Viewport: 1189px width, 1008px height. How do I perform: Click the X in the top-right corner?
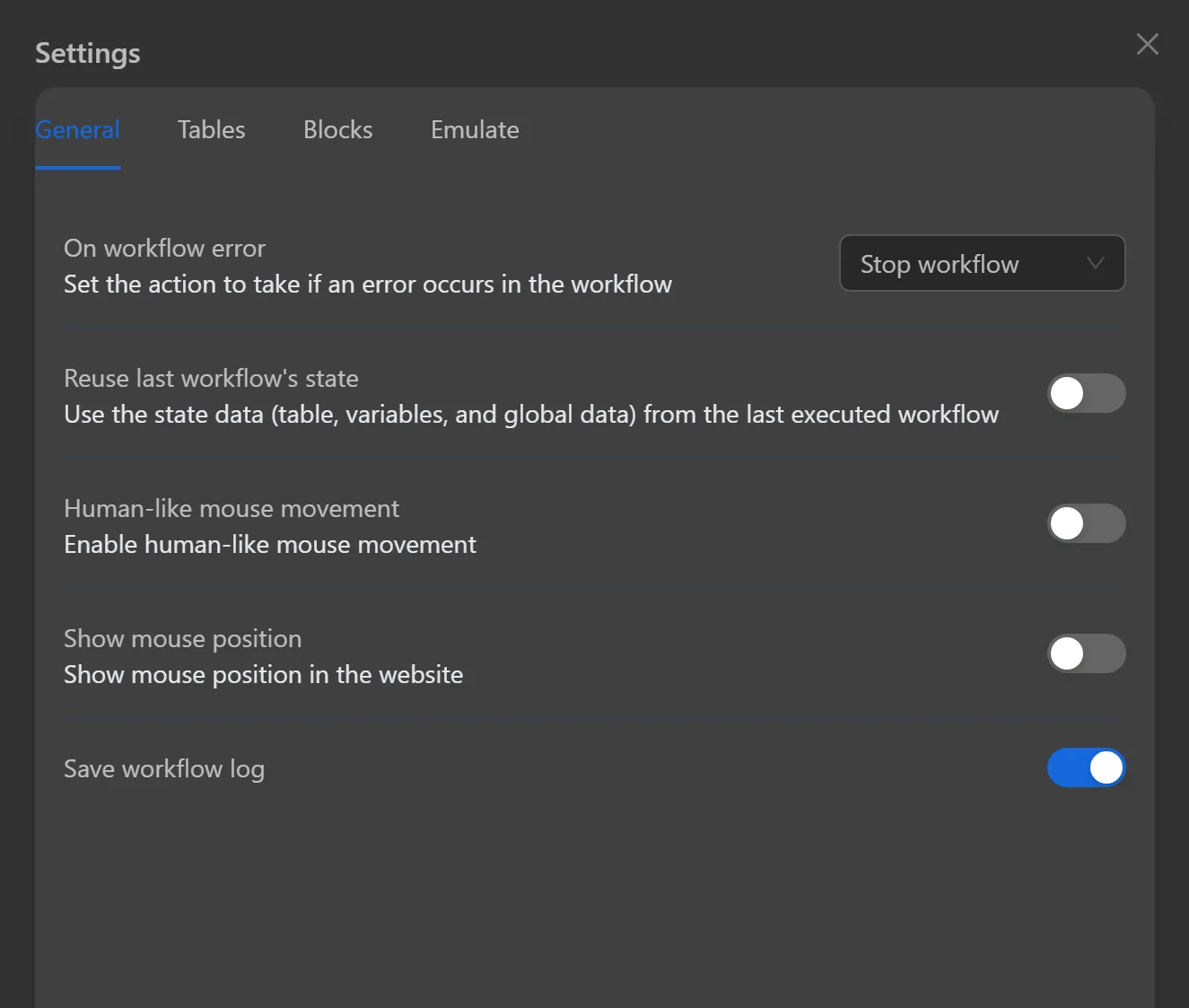click(x=1147, y=44)
